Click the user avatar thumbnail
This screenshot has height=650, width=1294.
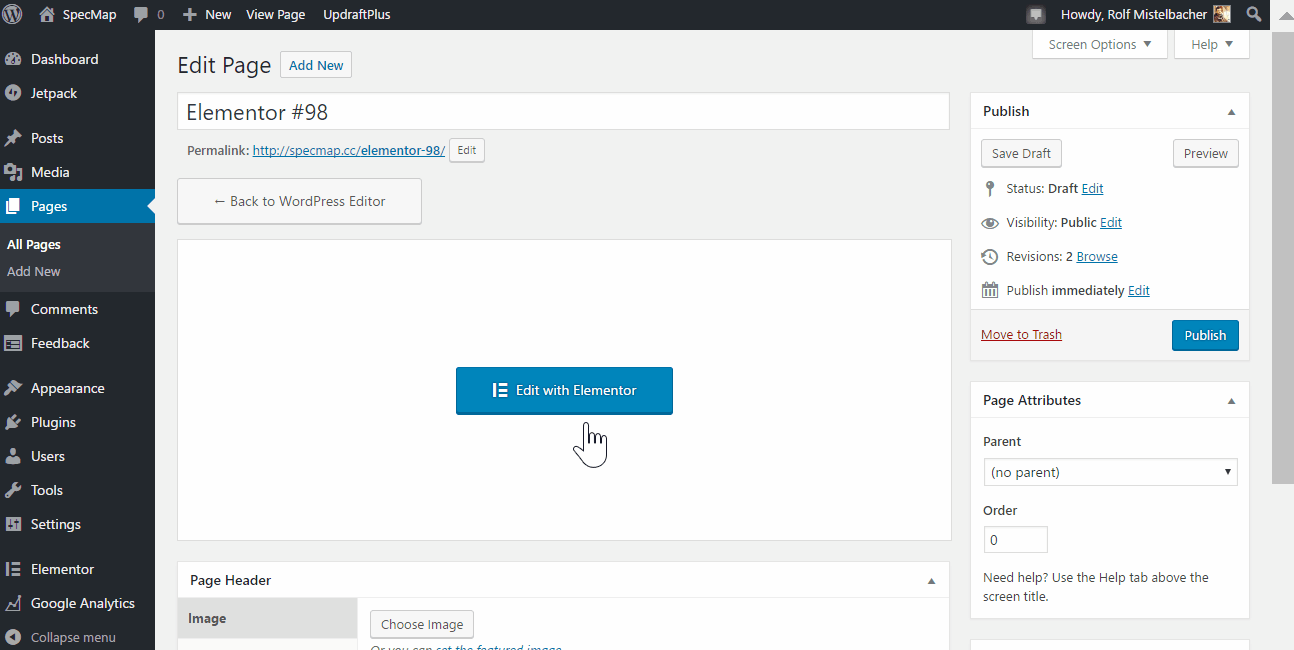1222,14
